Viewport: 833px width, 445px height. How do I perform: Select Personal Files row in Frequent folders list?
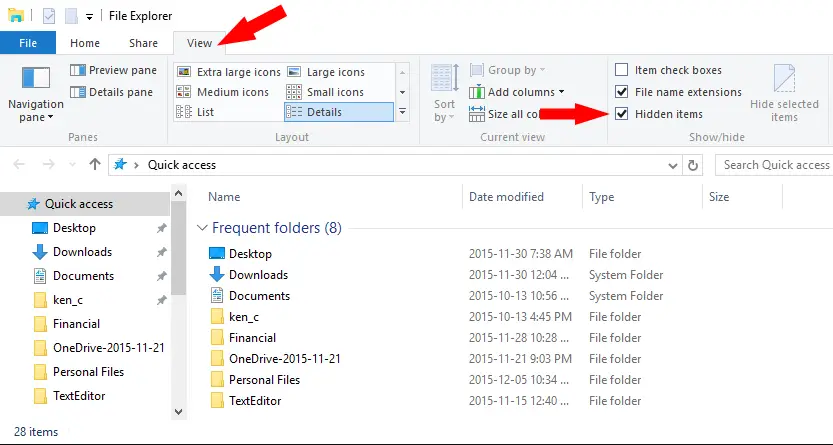click(425, 380)
